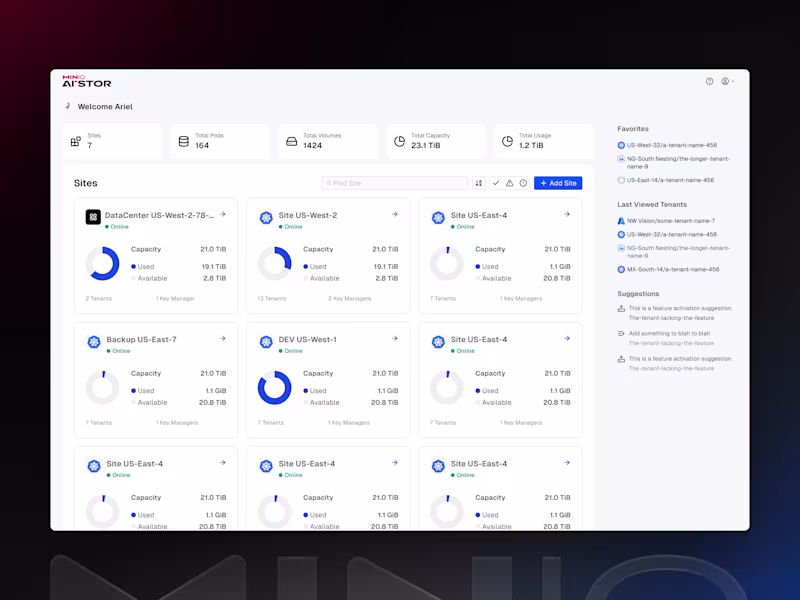Click the Suggestions heading
The height and width of the screenshot is (600, 800).
[638, 294]
